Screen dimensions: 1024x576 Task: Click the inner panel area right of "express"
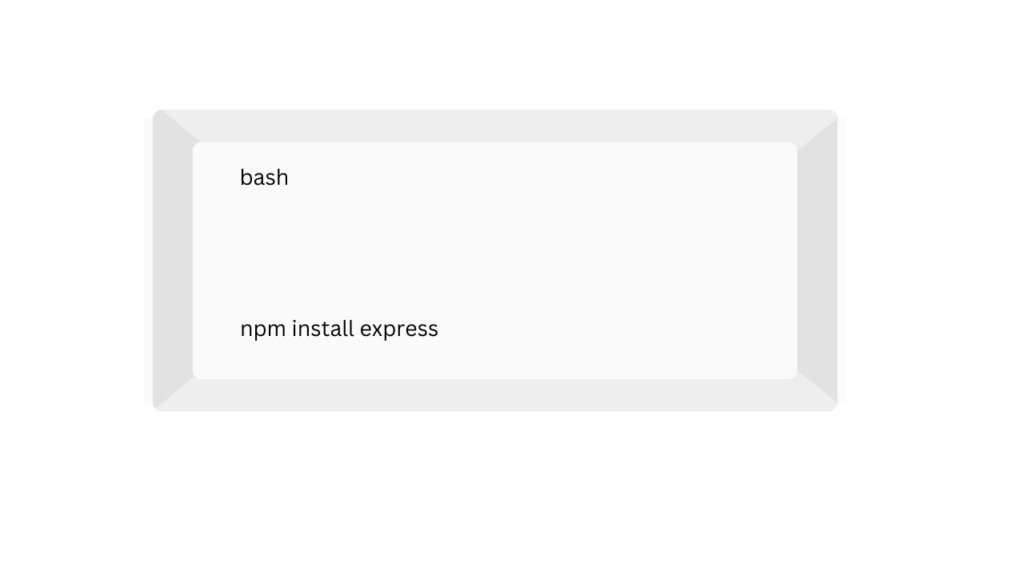(x=600, y=329)
